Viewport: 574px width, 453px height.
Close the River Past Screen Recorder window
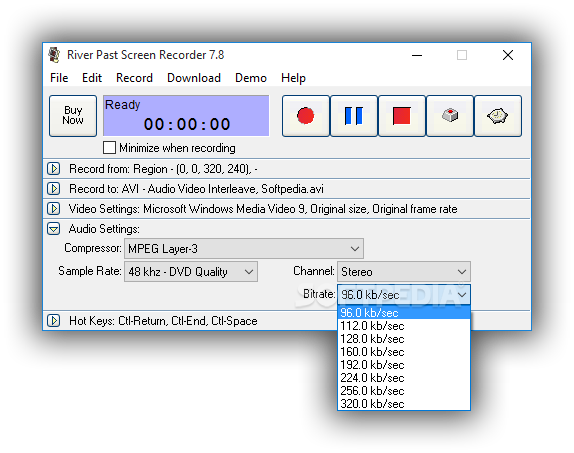508,55
